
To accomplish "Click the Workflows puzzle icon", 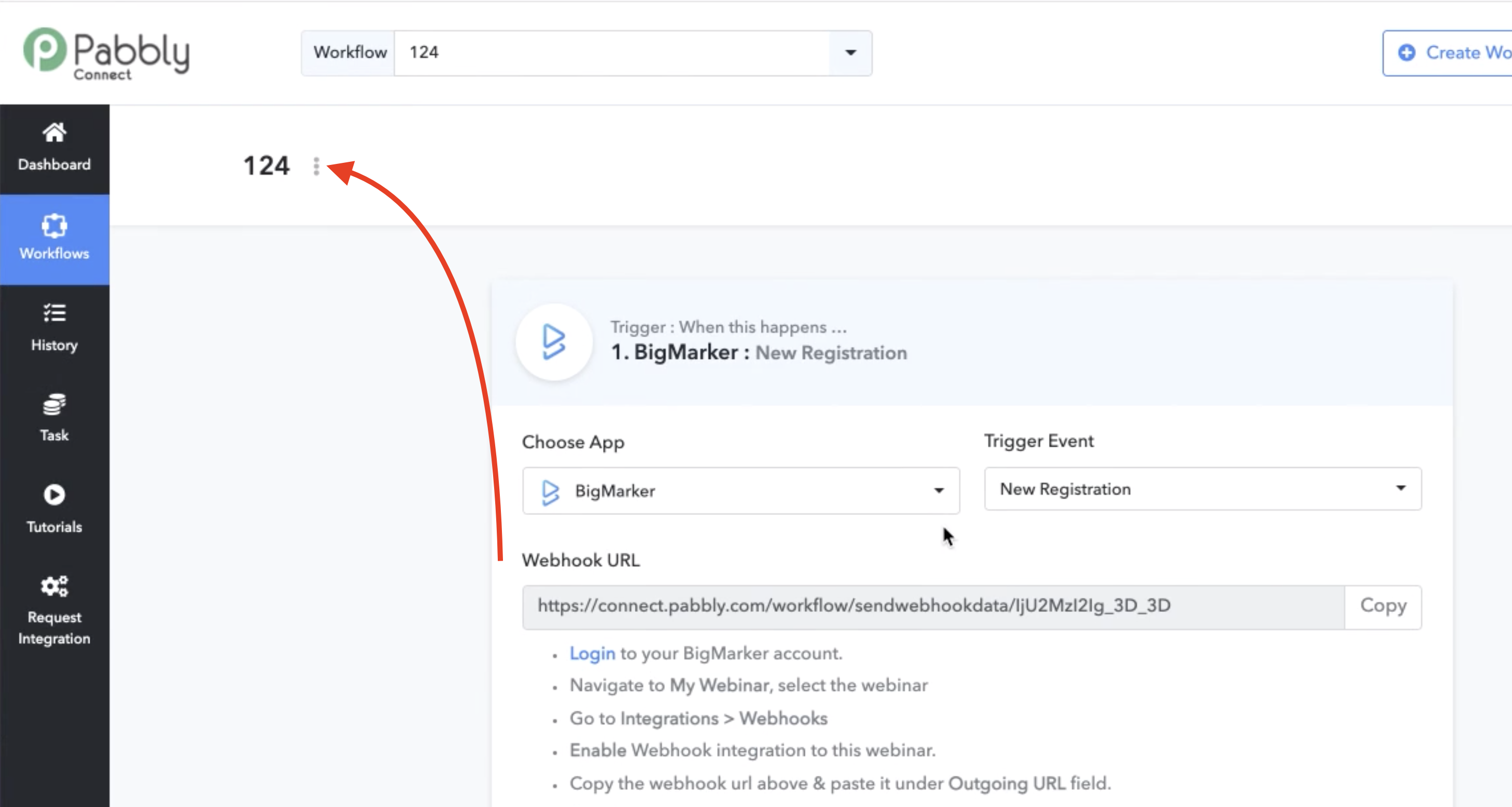I will pyautogui.click(x=54, y=226).
